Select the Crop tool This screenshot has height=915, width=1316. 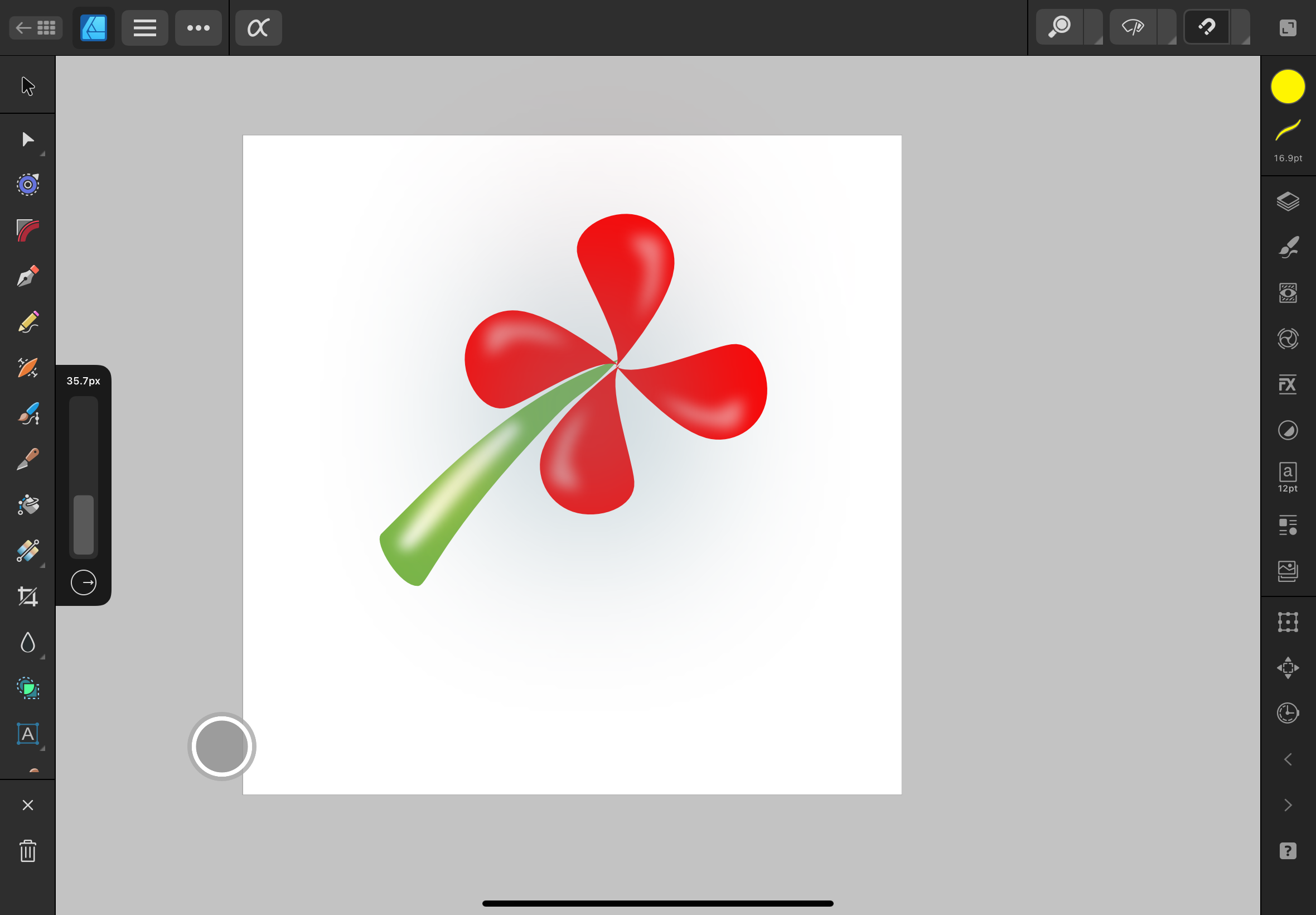coord(27,597)
